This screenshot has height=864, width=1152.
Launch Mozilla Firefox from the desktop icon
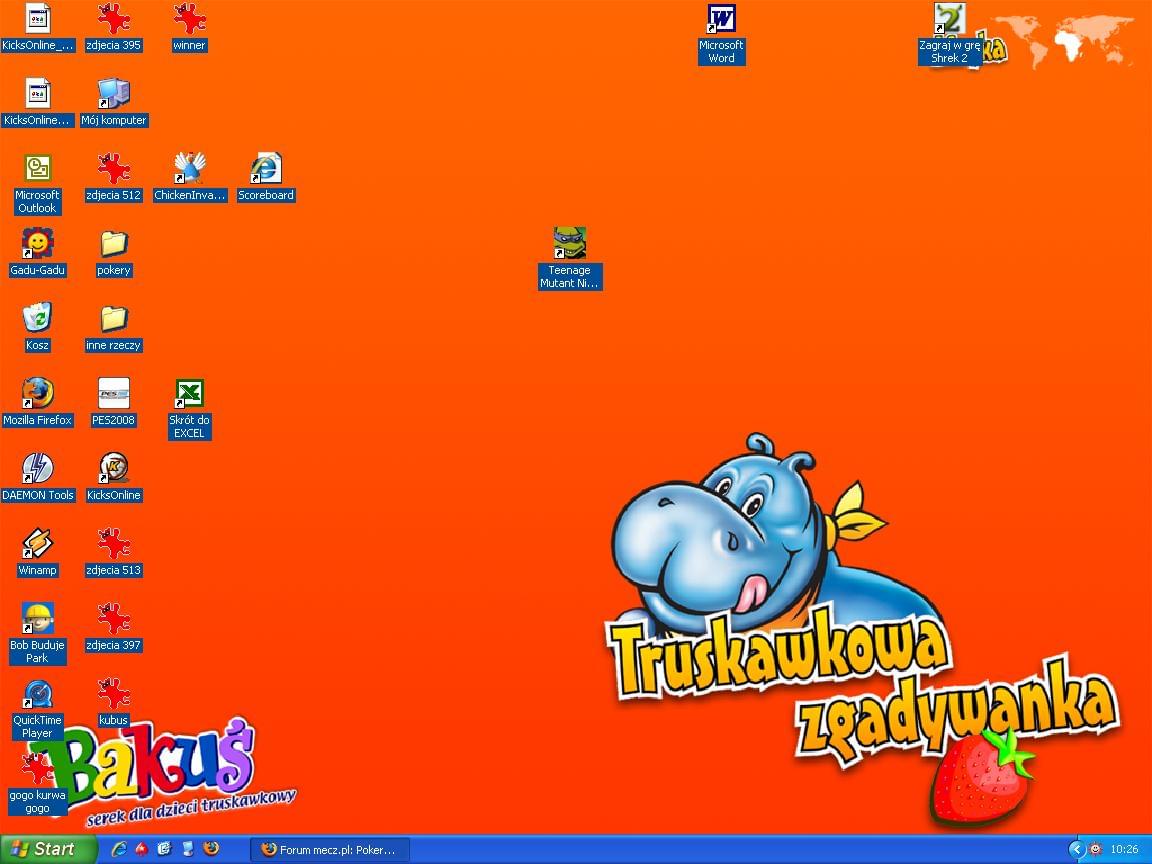click(37, 402)
